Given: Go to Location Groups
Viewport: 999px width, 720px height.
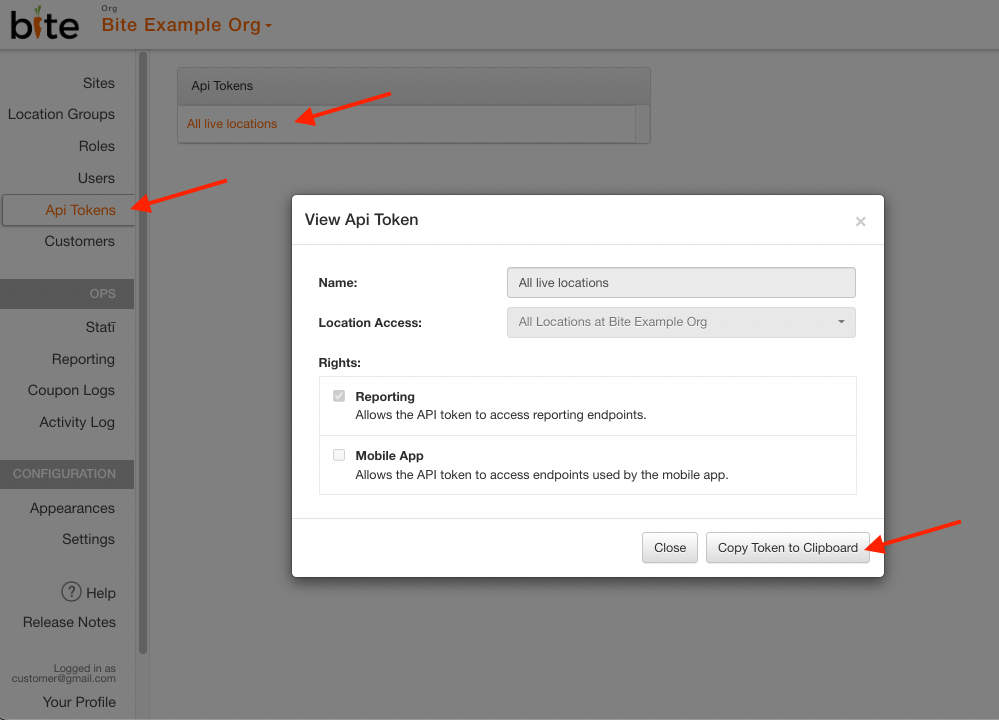Looking at the screenshot, I should tap(61, 115).
